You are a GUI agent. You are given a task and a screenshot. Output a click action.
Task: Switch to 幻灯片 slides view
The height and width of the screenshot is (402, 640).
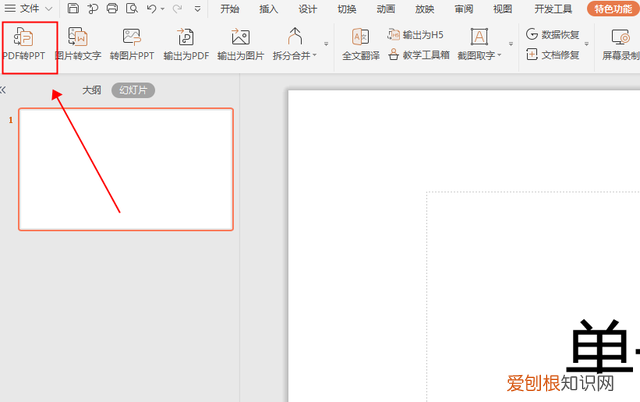click(133, 90)
